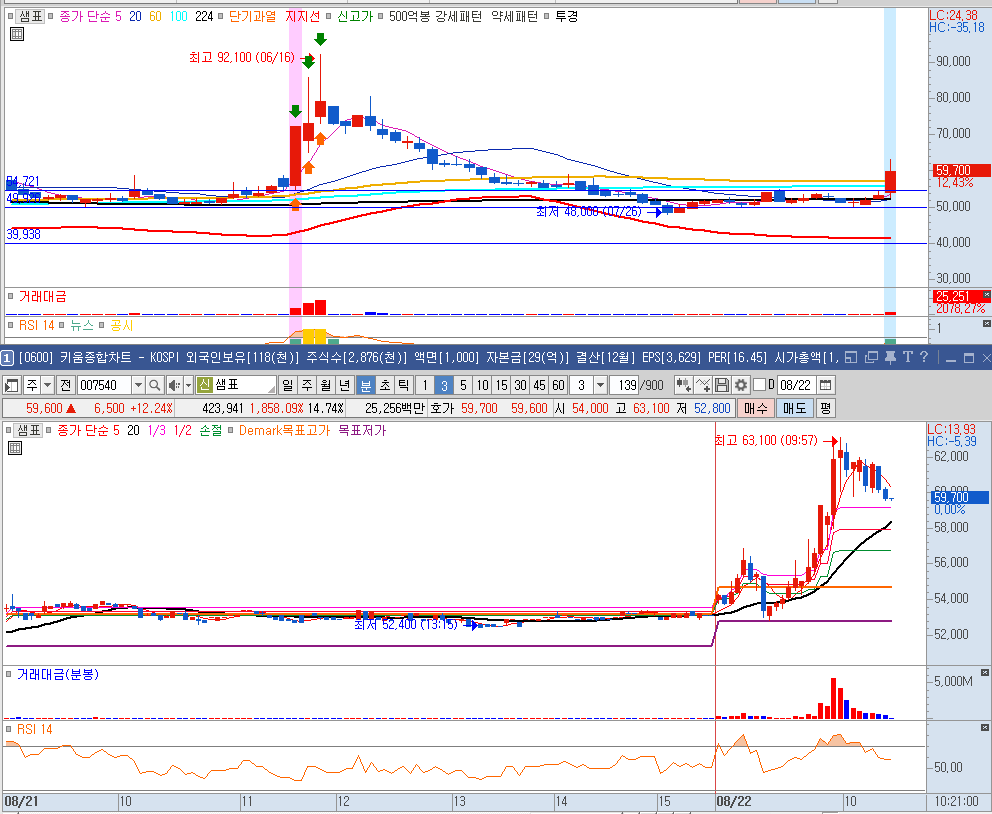Toggle the 뉴스 indicator marker
The width and height of the screenshot is (992, 814).
(61, 325)
